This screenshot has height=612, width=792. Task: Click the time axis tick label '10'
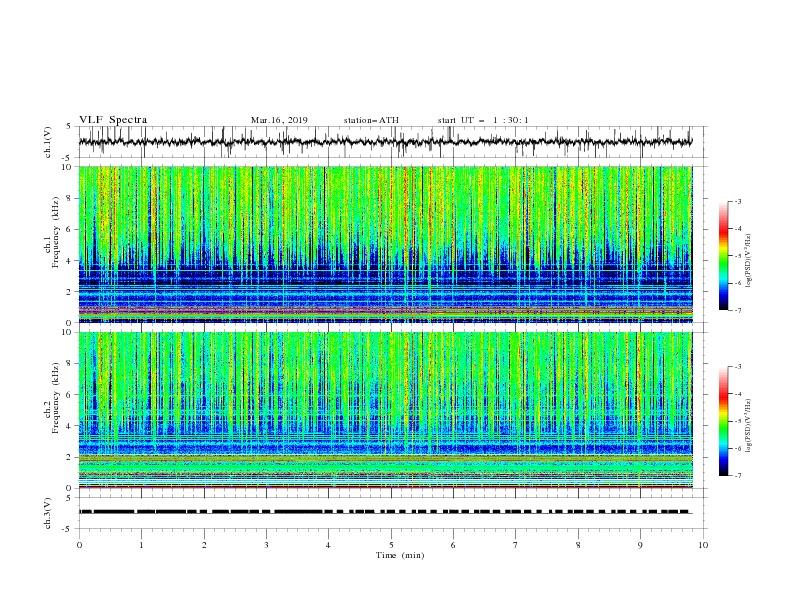click(x=703, y=545)
